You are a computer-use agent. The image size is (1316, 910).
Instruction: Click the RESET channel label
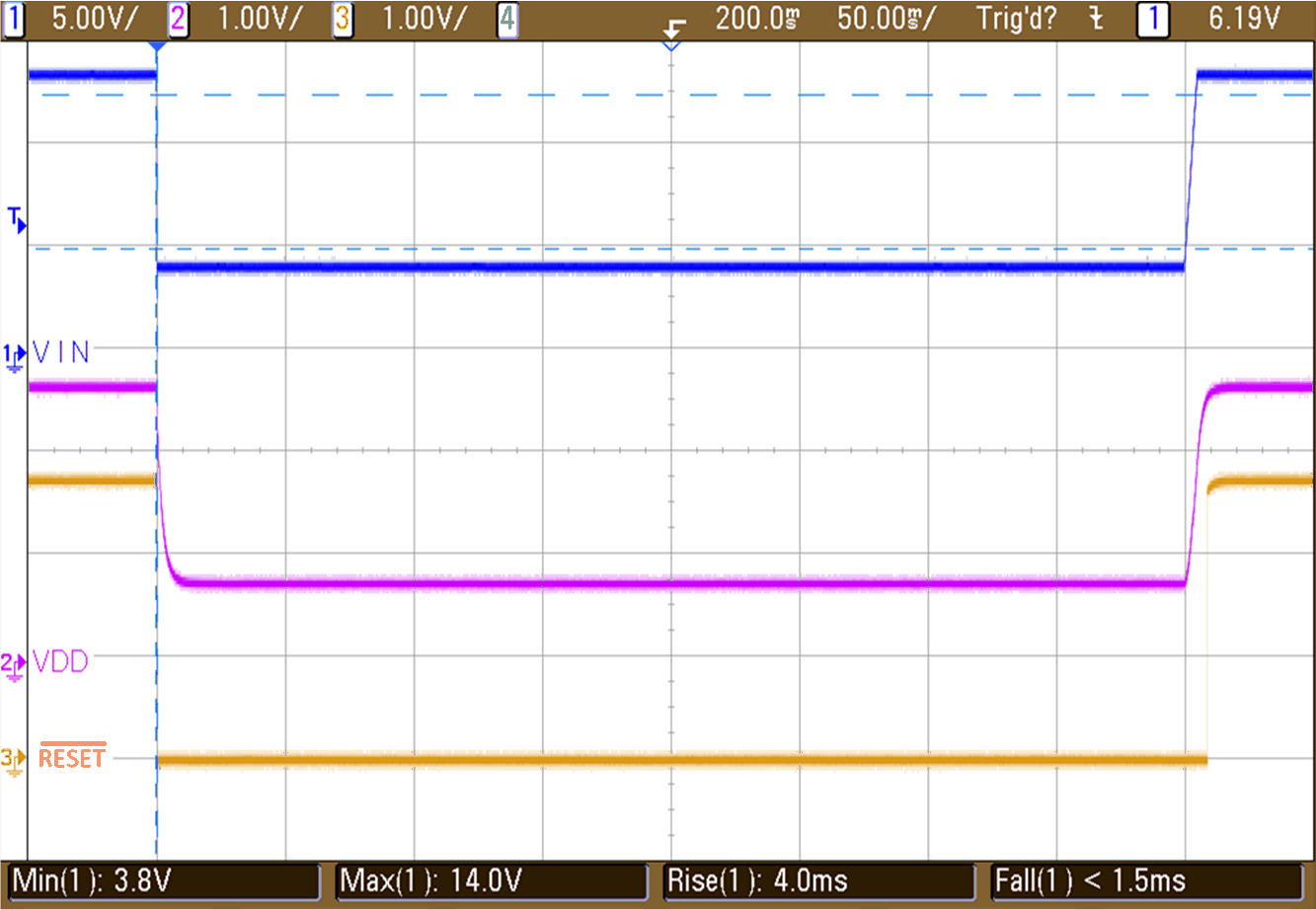pyautogui.click(x=72, y=756)
